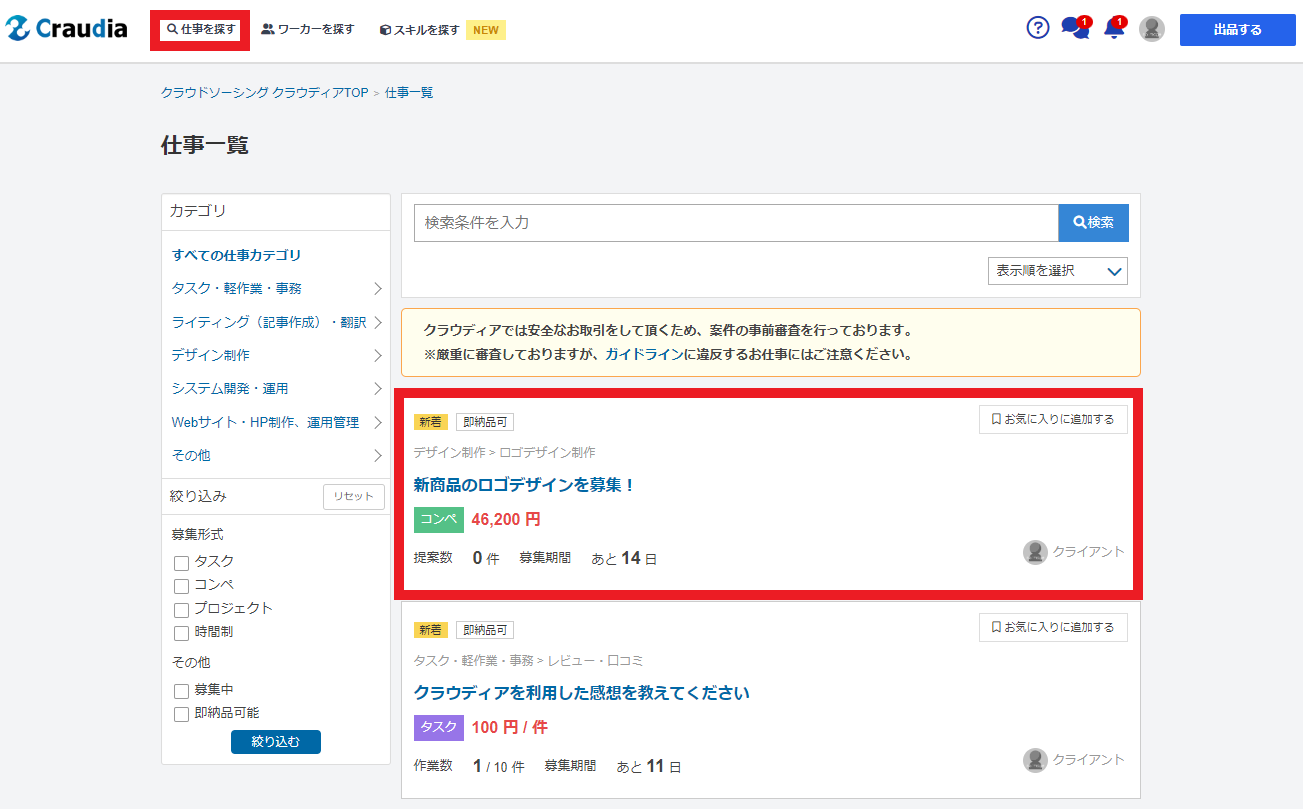
Task: Enable the 即納品可能 filter checkbox
Action: coord(182,714)
